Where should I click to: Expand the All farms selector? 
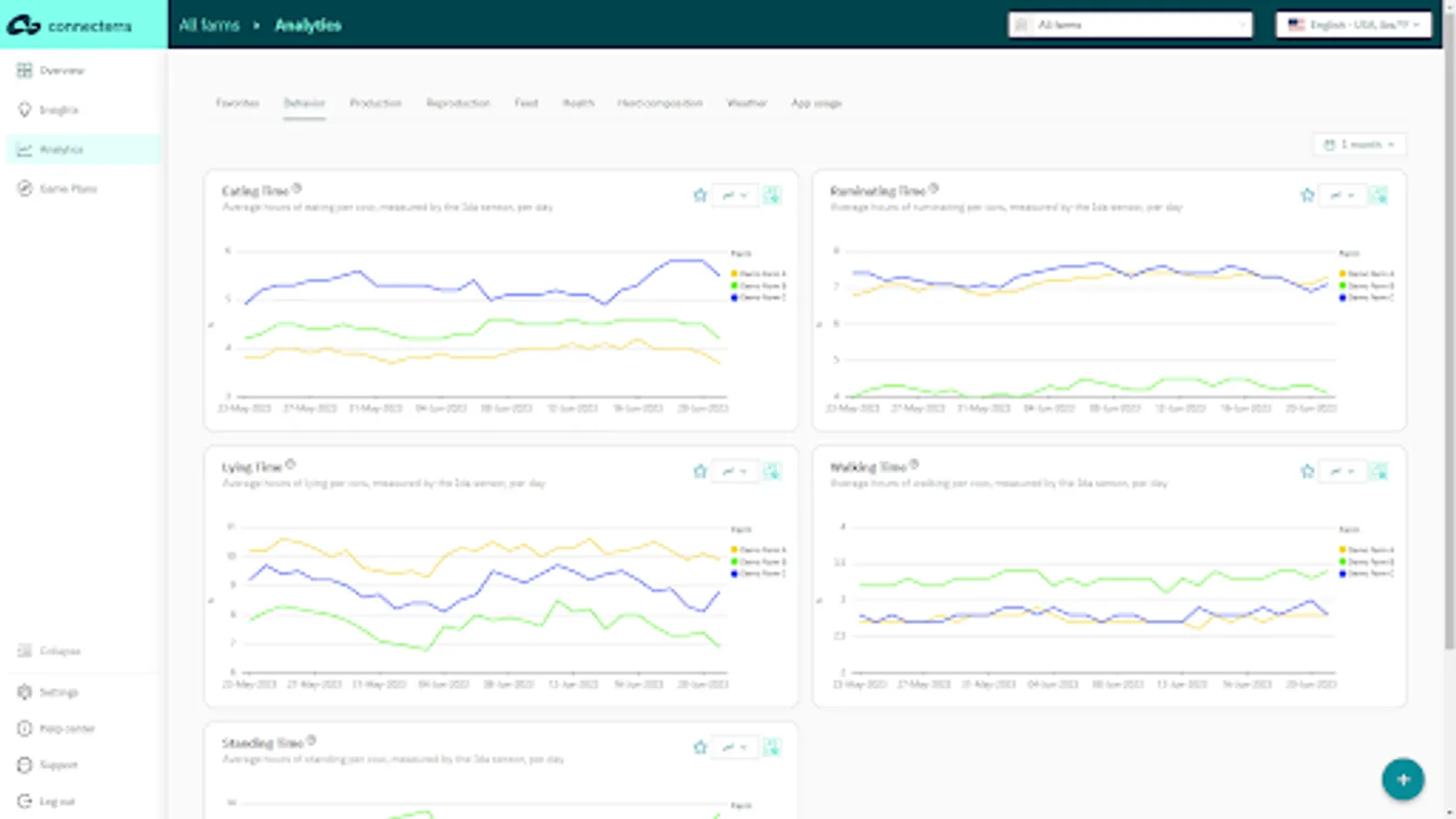(x=1130, y=25)
